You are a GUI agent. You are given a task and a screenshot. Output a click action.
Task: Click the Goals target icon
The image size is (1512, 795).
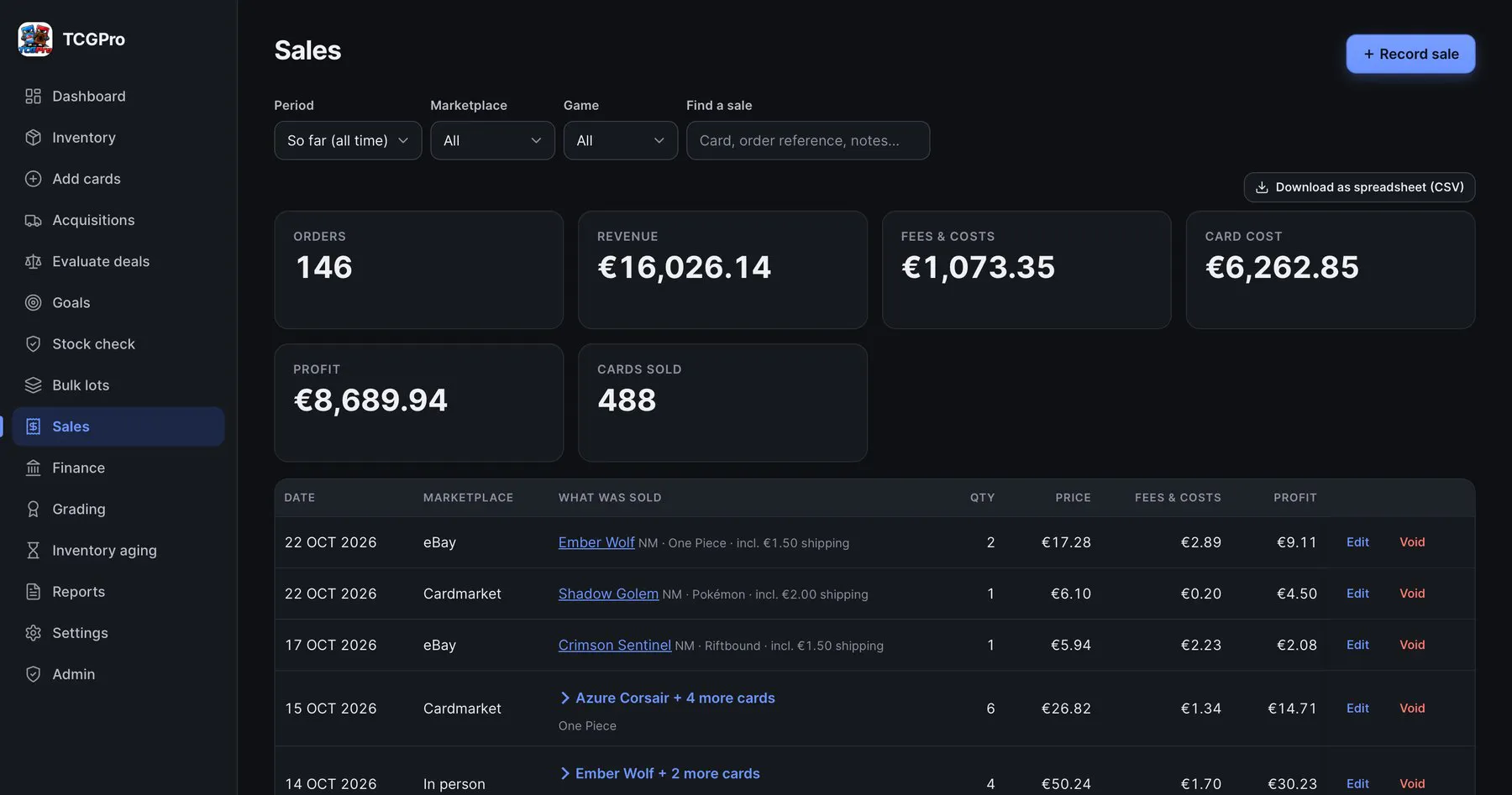coord(33,302)
